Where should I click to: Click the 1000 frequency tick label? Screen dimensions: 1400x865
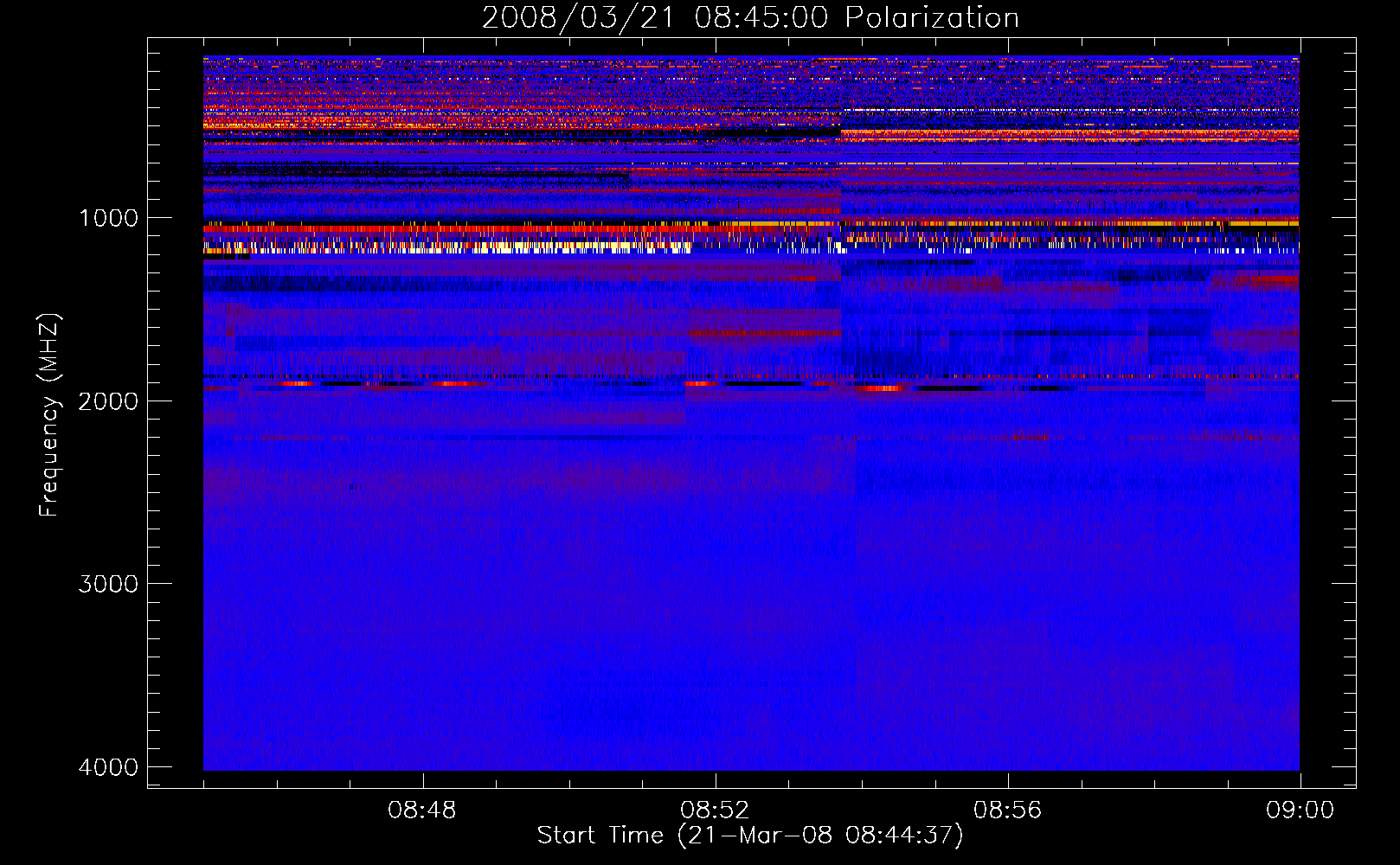click(x=108, y=218)
